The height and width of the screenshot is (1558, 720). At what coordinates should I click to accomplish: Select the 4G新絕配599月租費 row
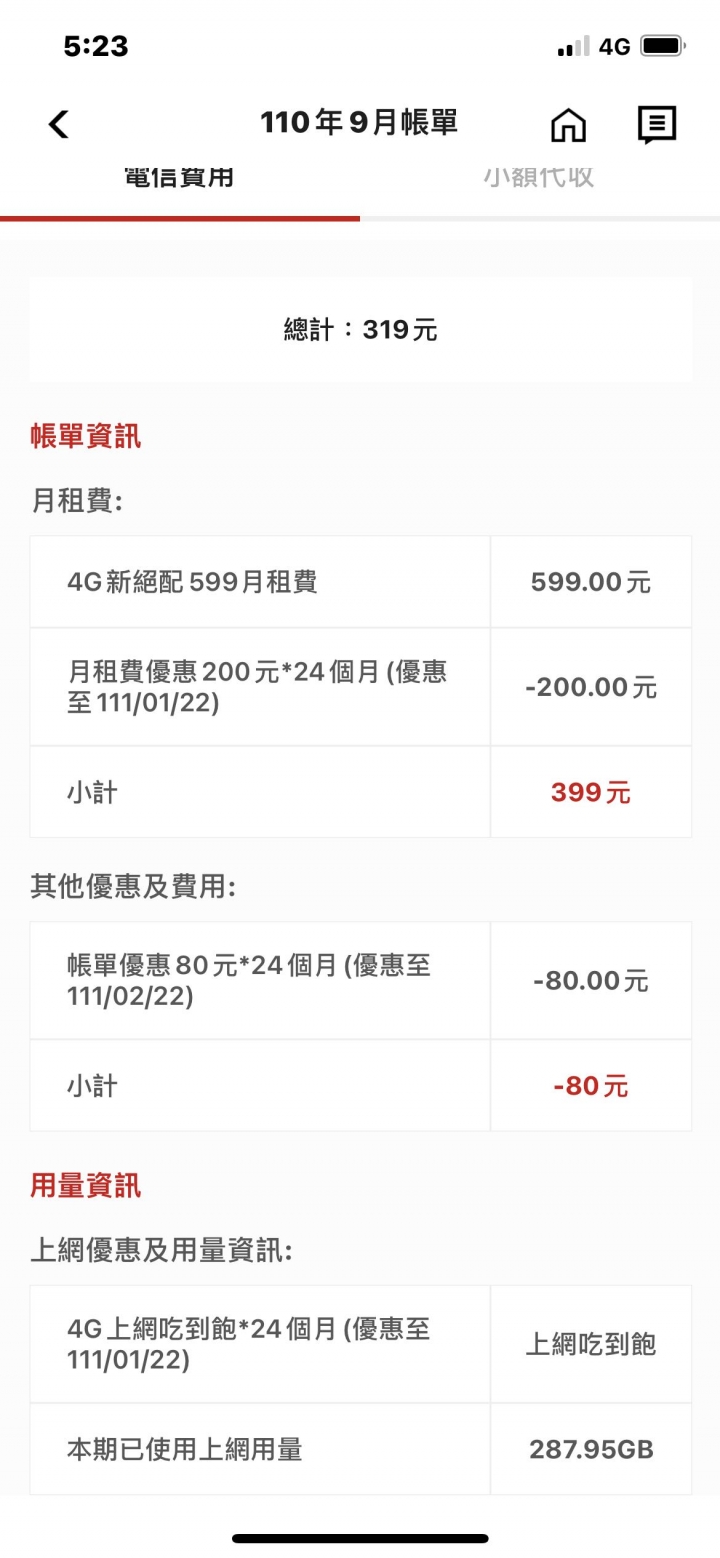point(360,582)
